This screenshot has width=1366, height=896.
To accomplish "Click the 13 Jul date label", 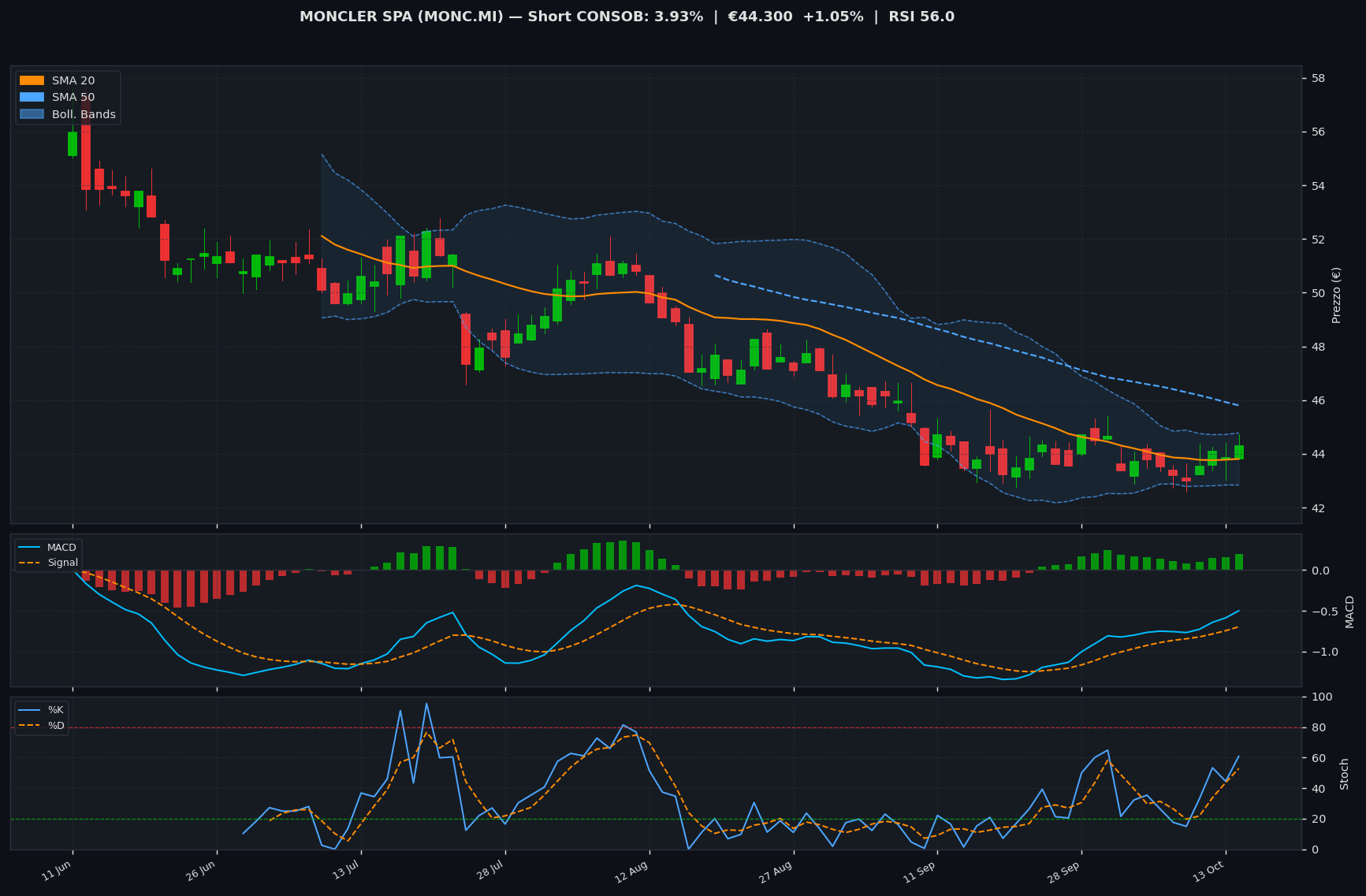I will click(x=346, y=871).
